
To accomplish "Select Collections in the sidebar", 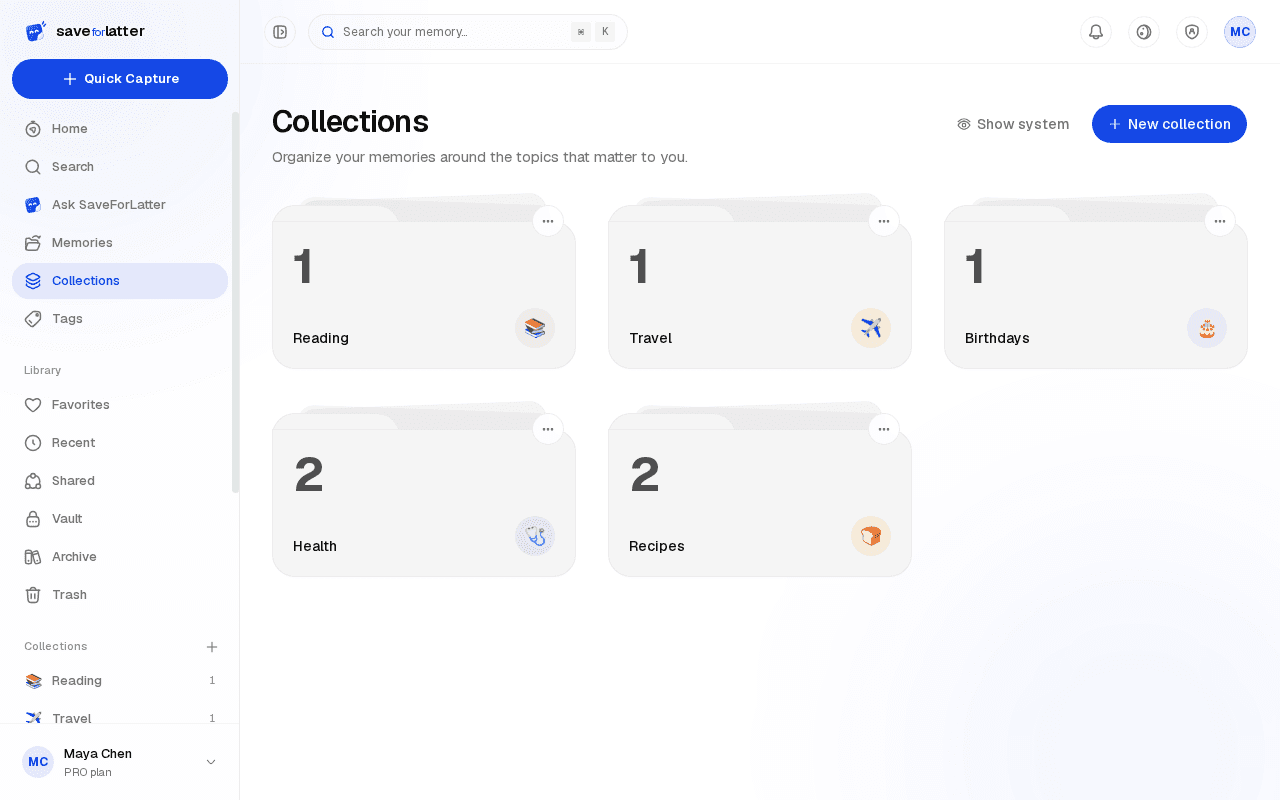I will 120,281.
